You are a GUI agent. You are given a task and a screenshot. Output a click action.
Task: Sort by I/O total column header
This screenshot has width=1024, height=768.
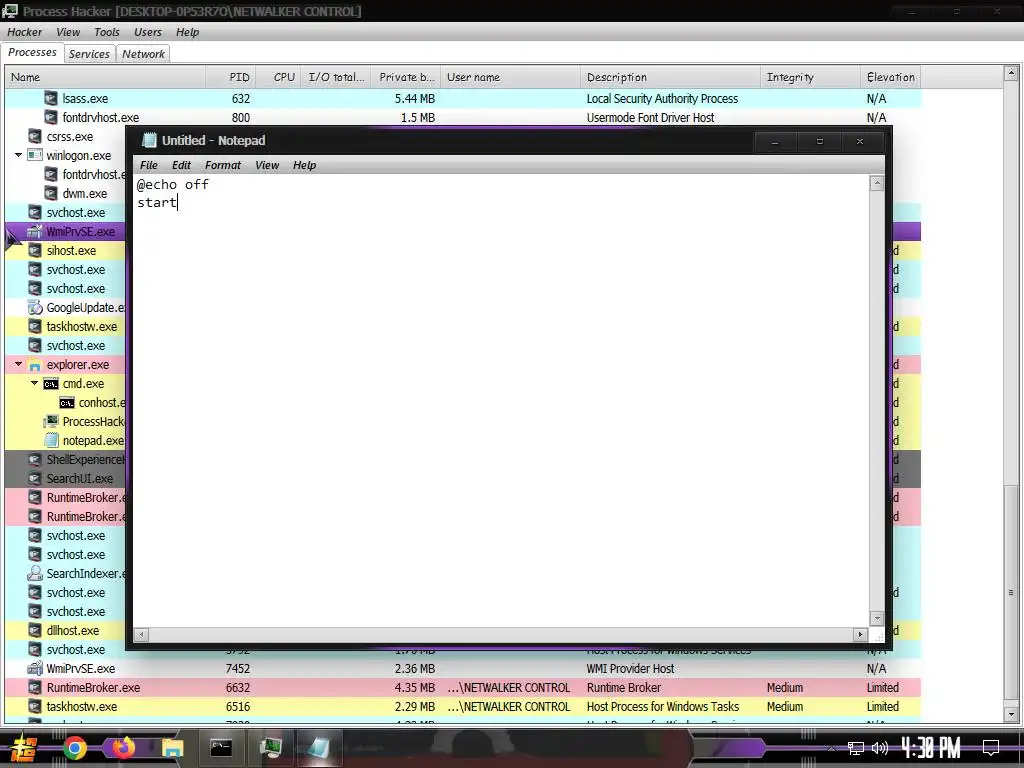pyautogui.click(x=336, y=77)
